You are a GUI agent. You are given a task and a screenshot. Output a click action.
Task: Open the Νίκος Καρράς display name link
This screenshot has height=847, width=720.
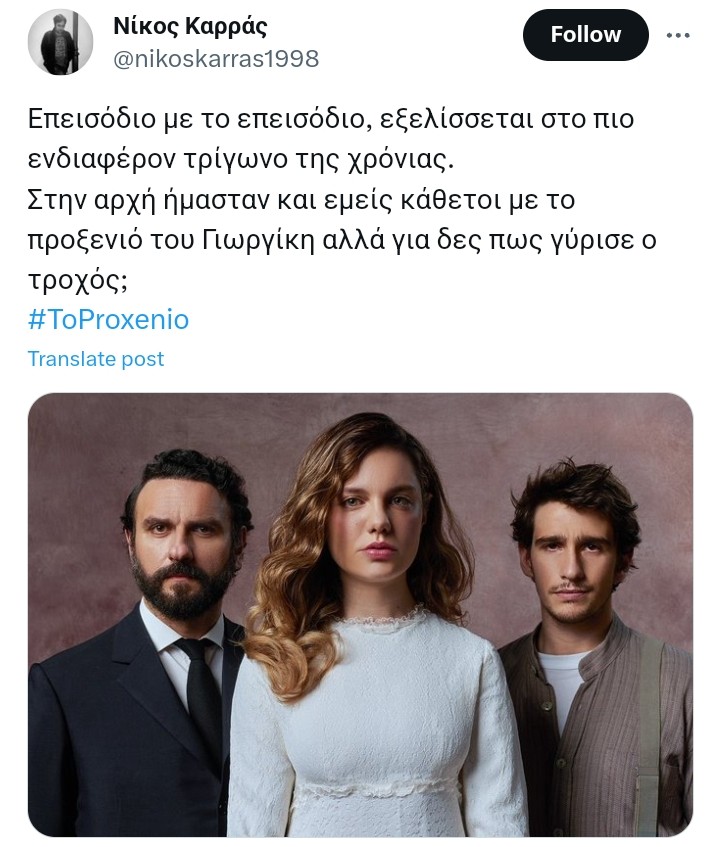[x=190, y=26]
